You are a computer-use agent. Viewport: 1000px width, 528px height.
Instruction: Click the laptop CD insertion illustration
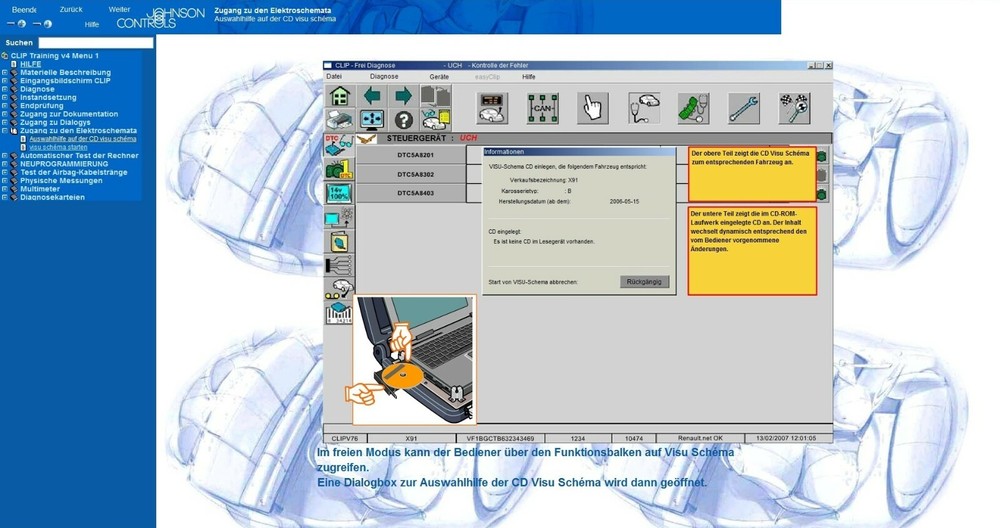tap(415, 360)
